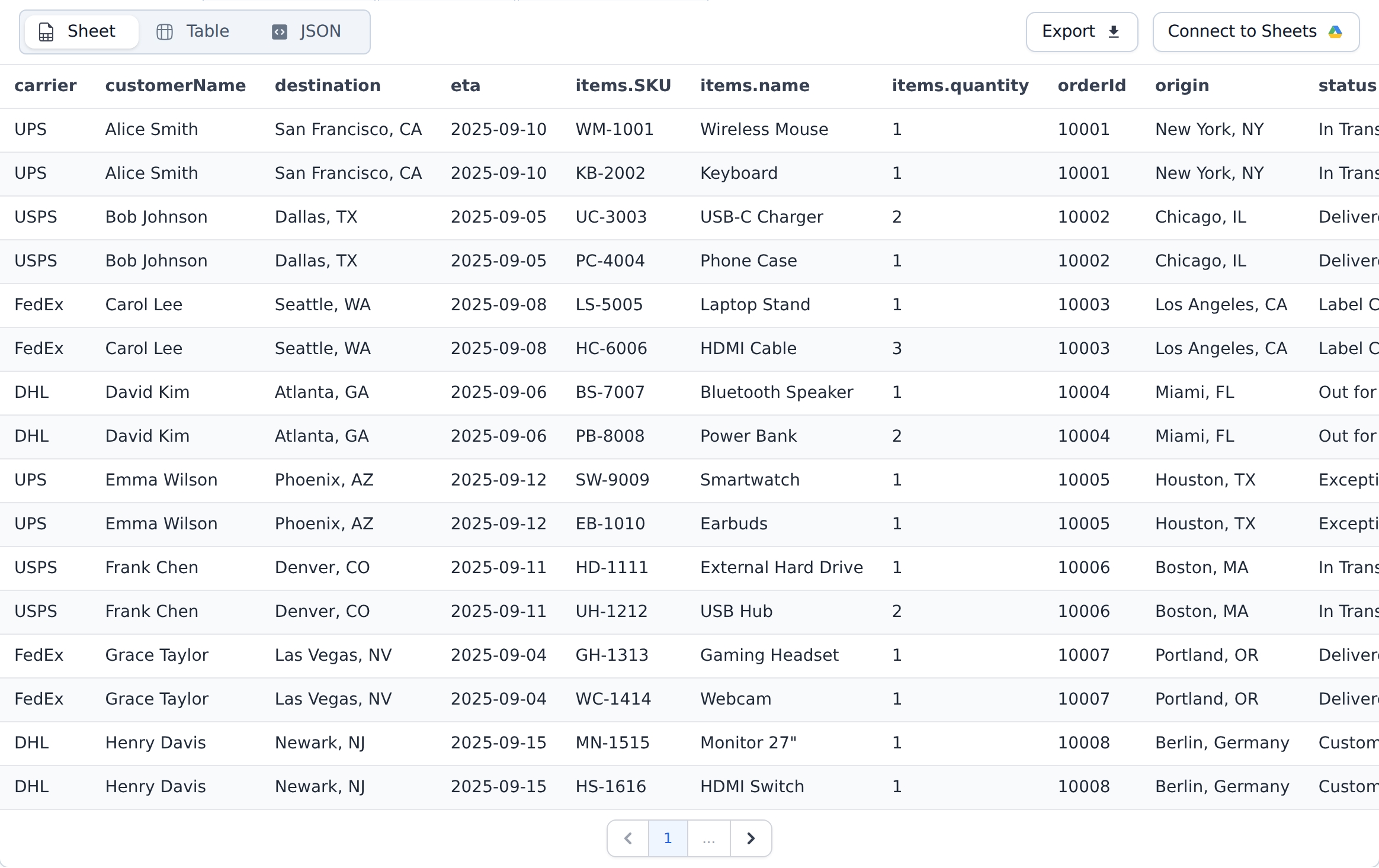
Task: Select page 1 in pagination
Action: pos(668,838)
